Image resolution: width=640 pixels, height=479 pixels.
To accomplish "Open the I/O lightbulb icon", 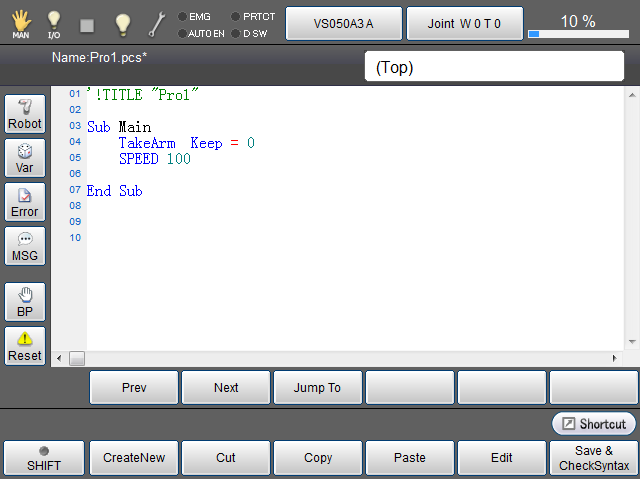I will pyautogui.click(x=54, y=22).
